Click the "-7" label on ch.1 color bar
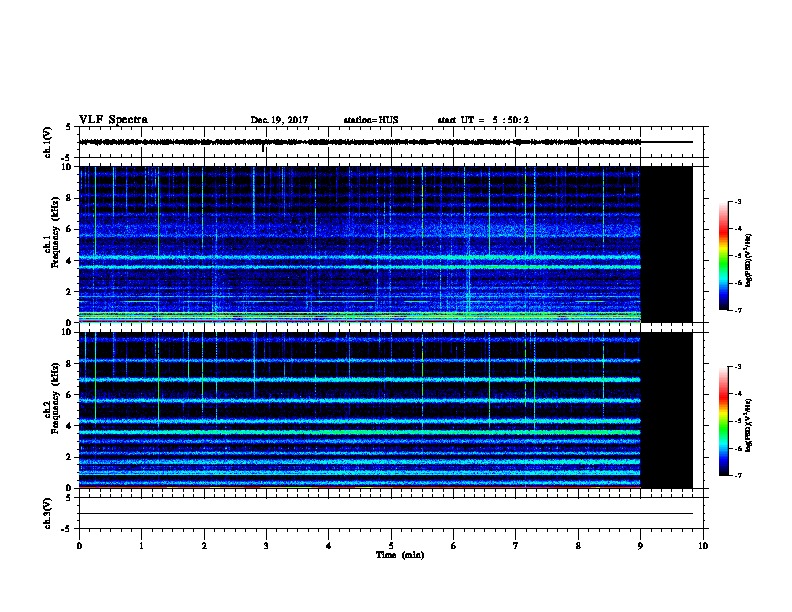This screenshot has width=792, height=612. [x=738, y=310]
